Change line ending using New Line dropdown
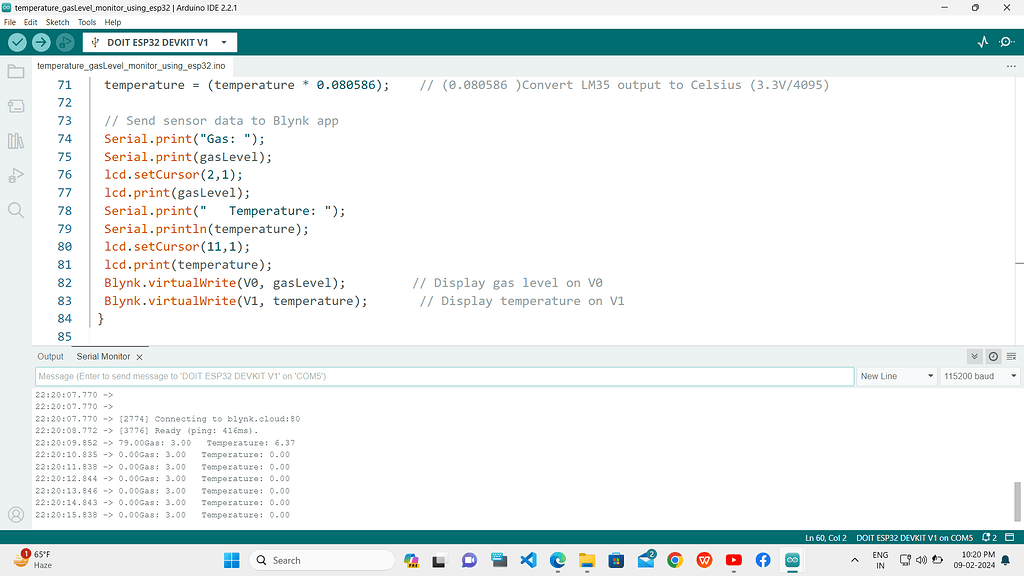Screen dimensions: 1024x576 895,376
